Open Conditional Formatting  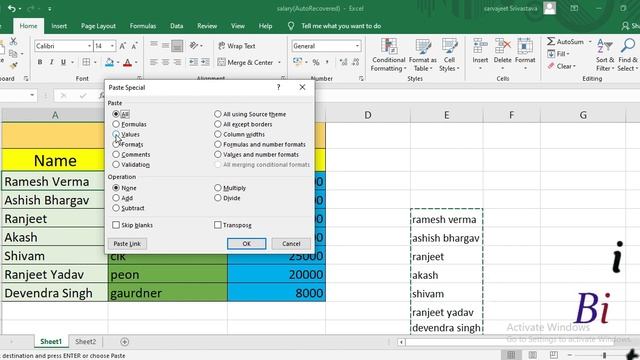pos(388,55)
